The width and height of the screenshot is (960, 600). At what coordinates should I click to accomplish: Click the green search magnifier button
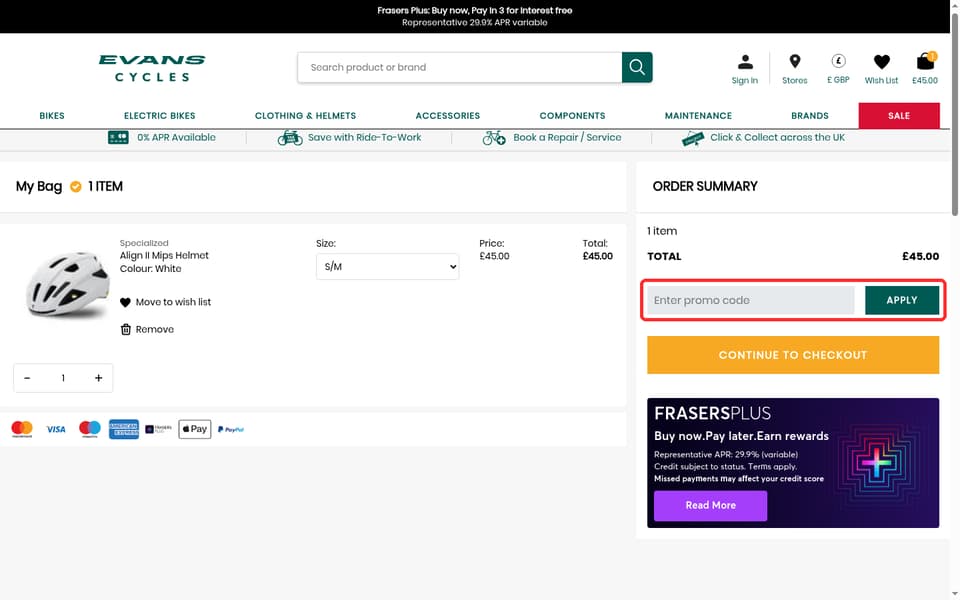(x=637, y=67)
